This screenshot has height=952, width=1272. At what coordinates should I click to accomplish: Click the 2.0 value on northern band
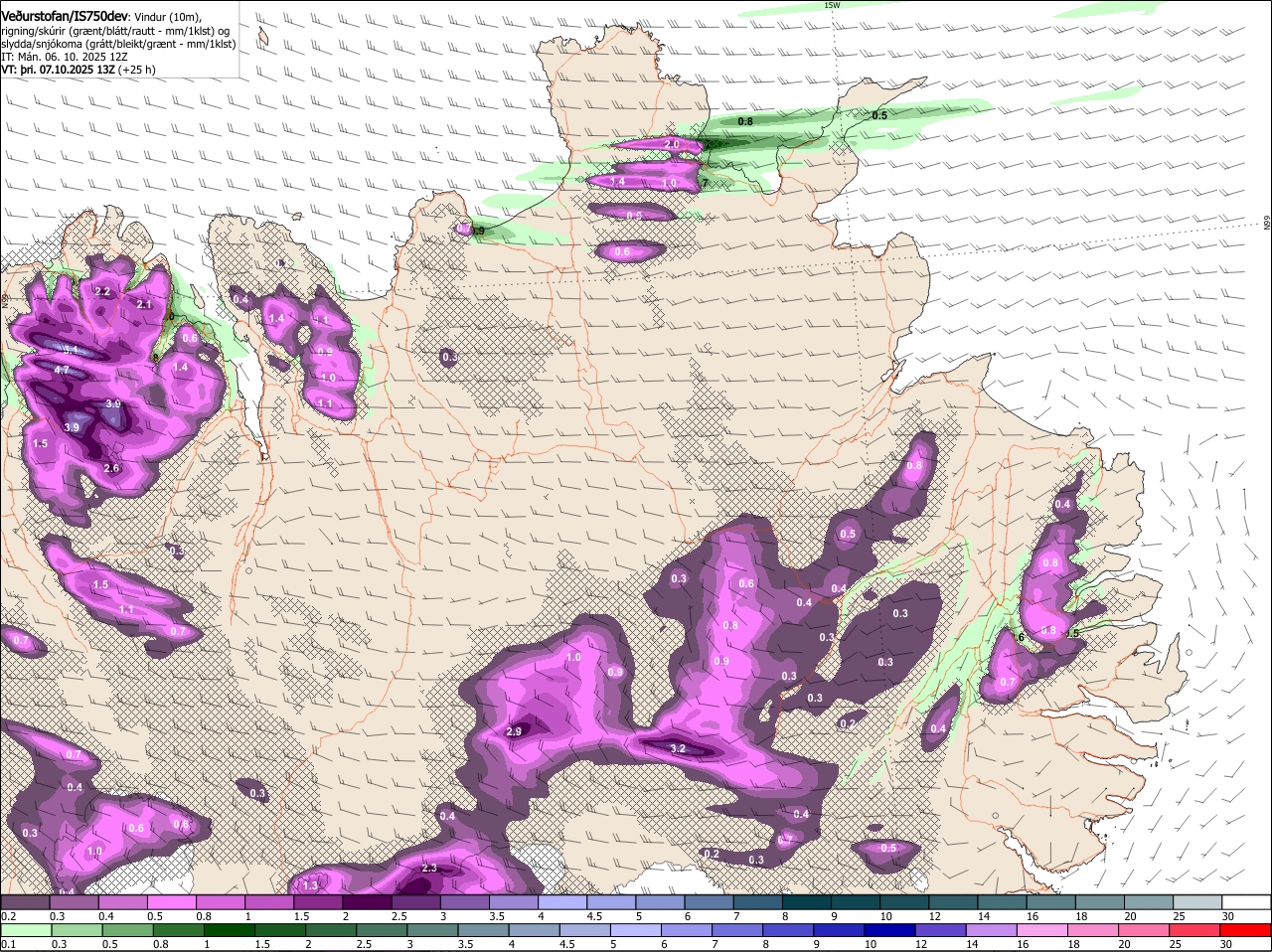click(671, 145)
